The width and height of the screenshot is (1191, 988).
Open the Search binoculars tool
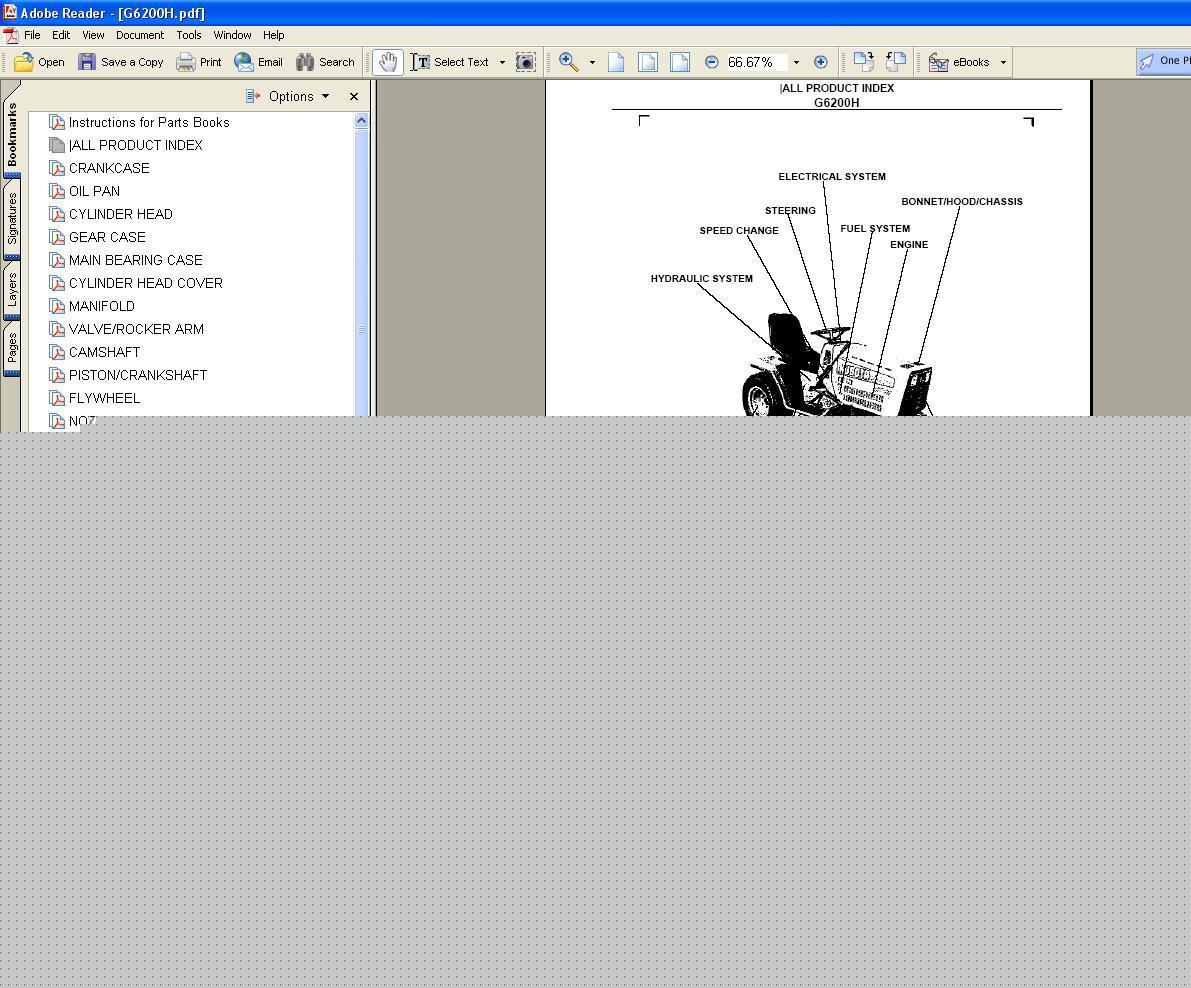click(x=325, y=62)
